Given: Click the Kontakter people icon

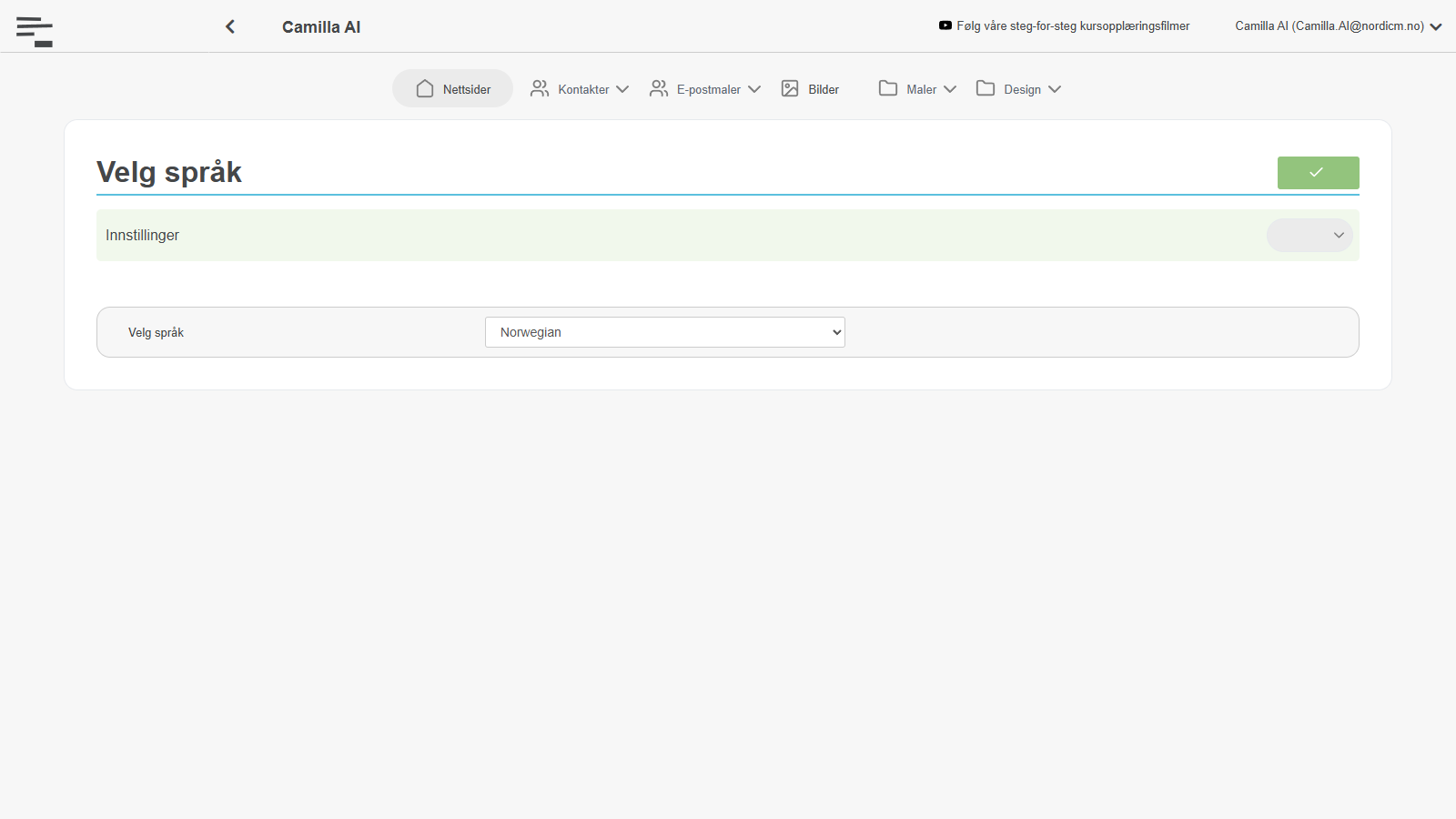Looking at the screenshot, I should point(540,88).
